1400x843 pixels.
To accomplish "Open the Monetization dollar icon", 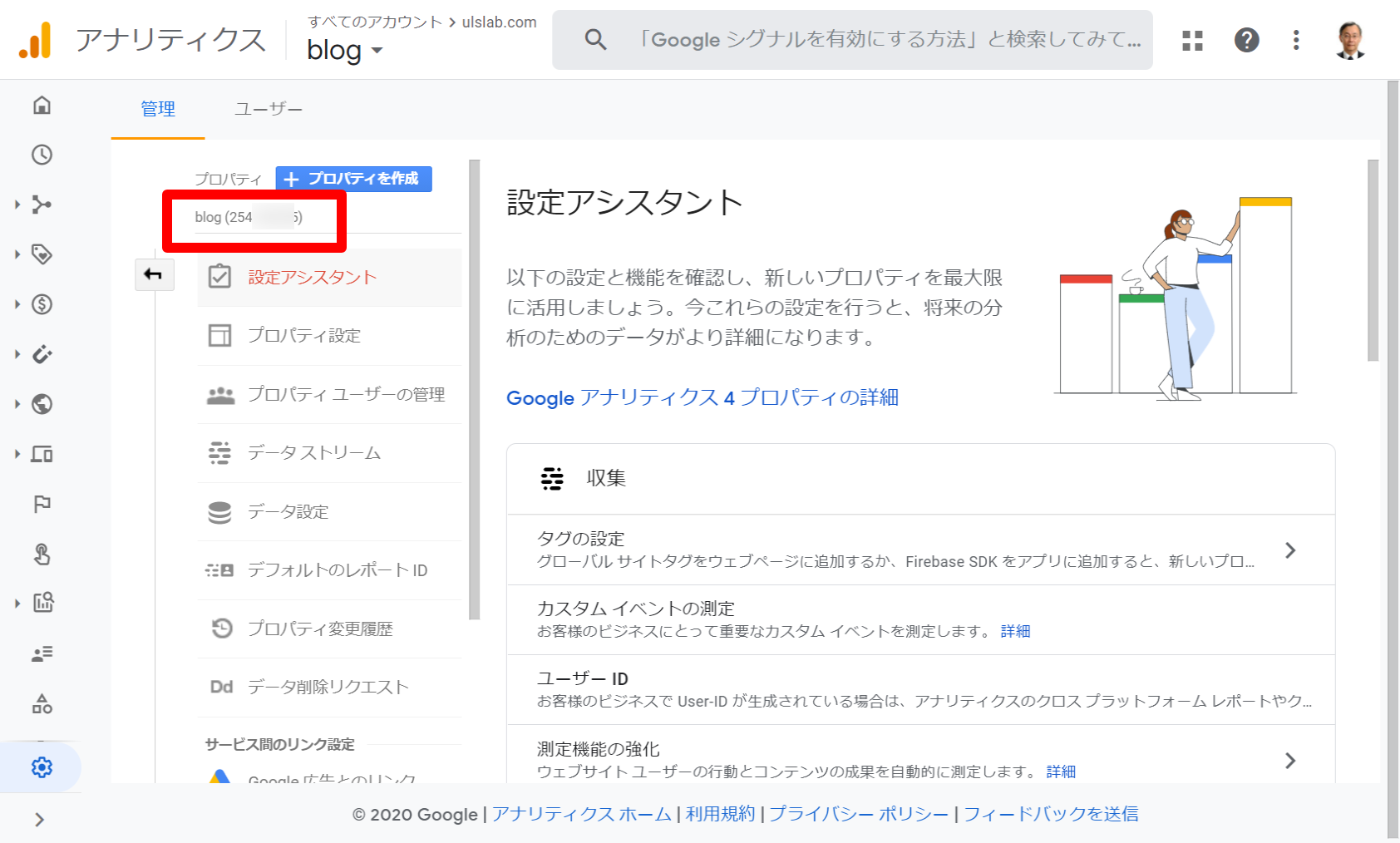I will point(42,304).
